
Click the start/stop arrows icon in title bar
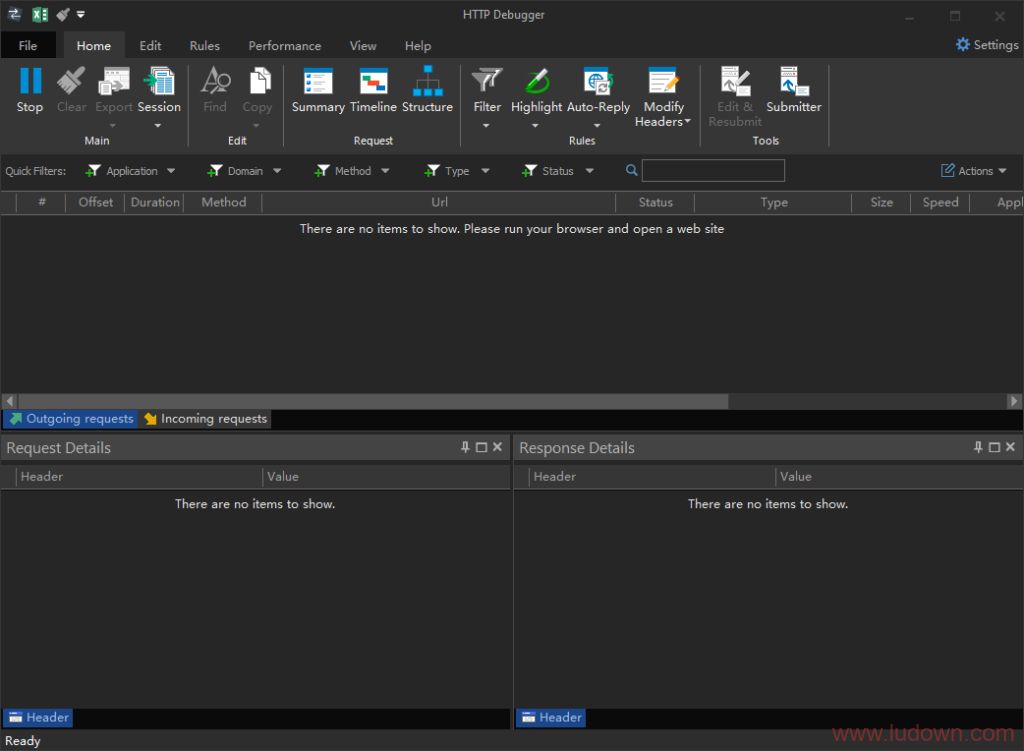click(14, 14)
